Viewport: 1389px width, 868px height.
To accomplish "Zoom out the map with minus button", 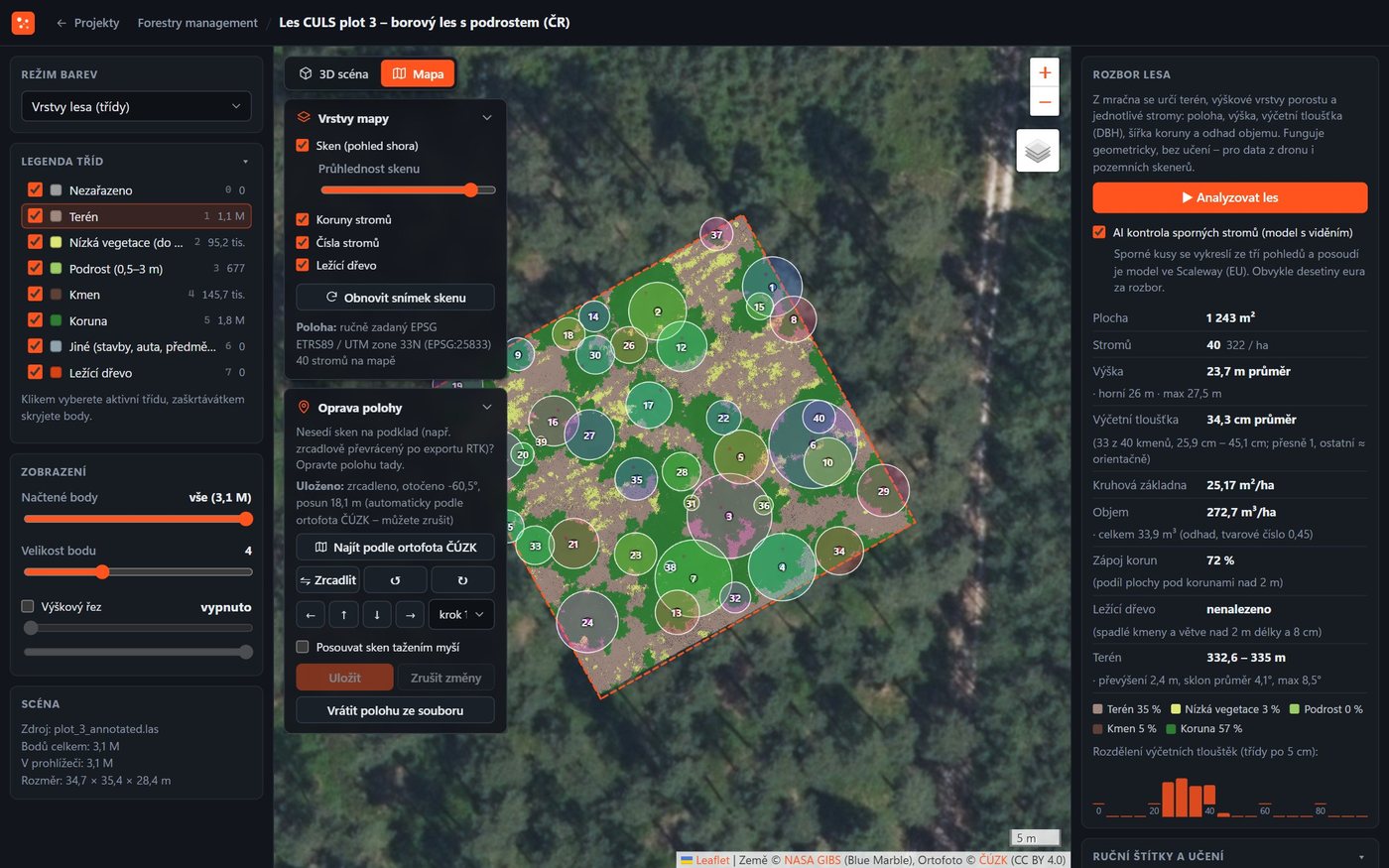I will (x=1045, y=101).
